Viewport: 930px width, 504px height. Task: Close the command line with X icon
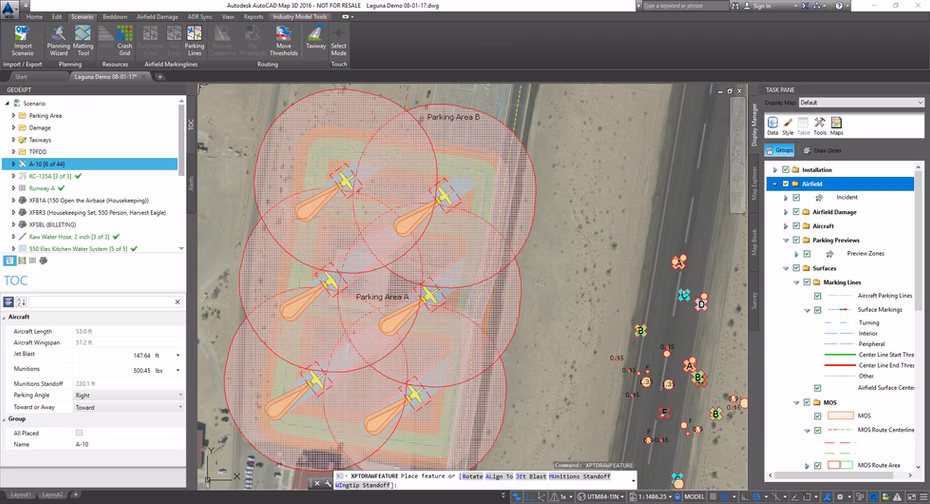click(x=317, y=484)
